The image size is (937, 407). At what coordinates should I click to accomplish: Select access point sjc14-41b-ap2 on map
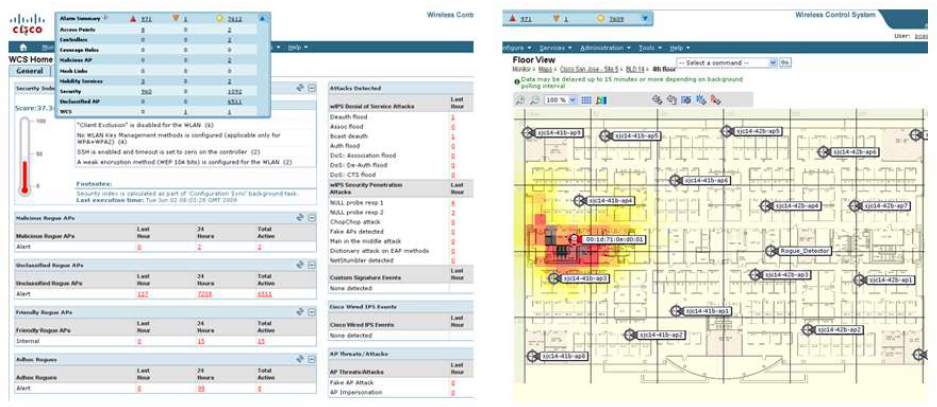[654, 335]
